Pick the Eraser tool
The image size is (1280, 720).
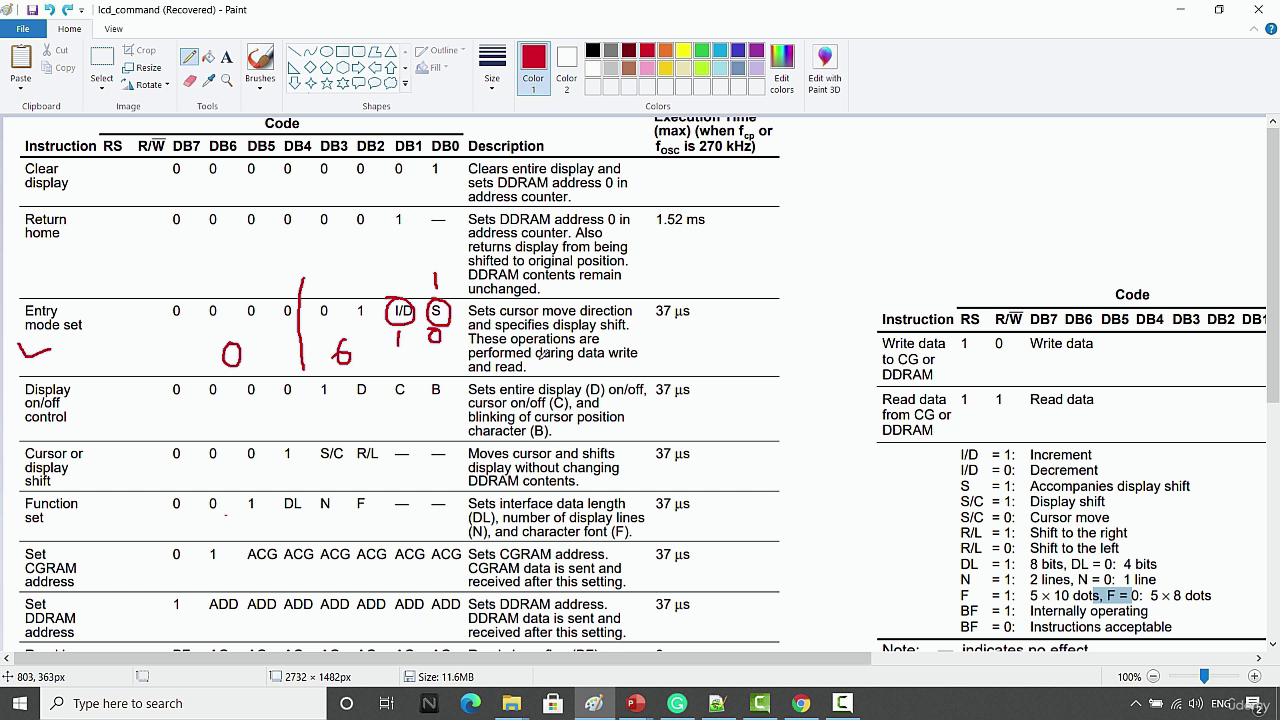coord(189,80)
